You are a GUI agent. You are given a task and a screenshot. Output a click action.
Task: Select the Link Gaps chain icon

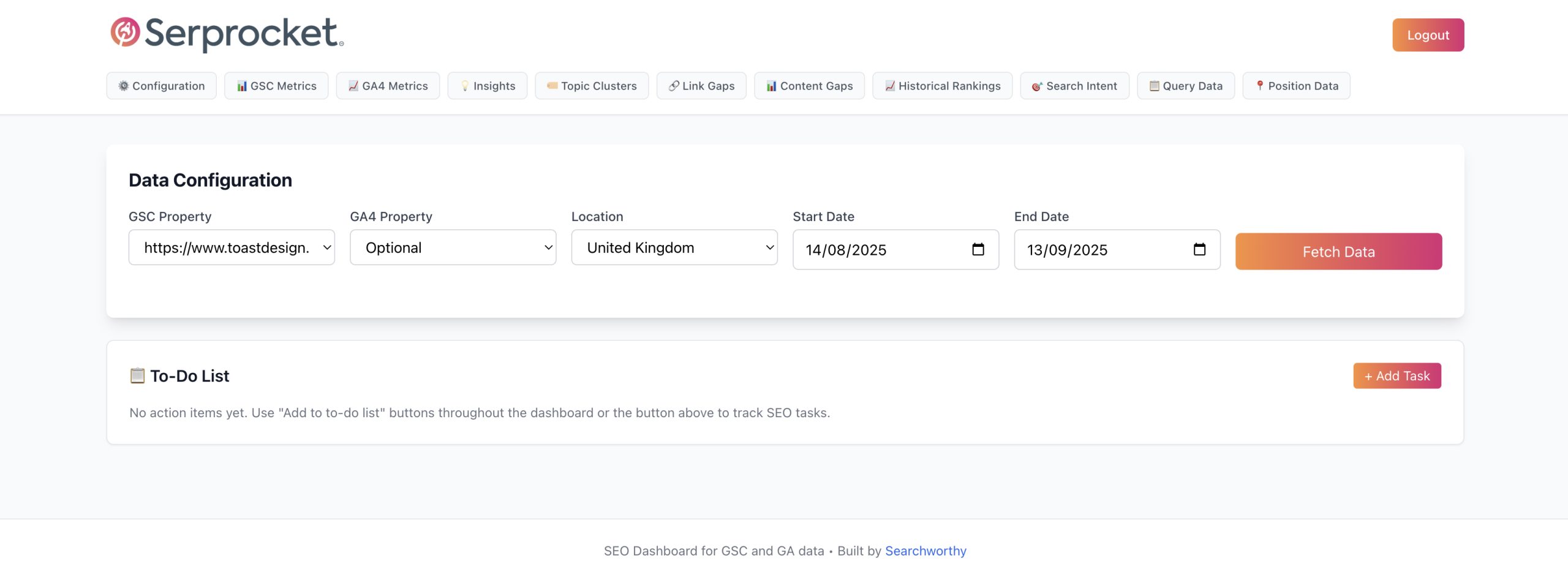click(674, 86)
